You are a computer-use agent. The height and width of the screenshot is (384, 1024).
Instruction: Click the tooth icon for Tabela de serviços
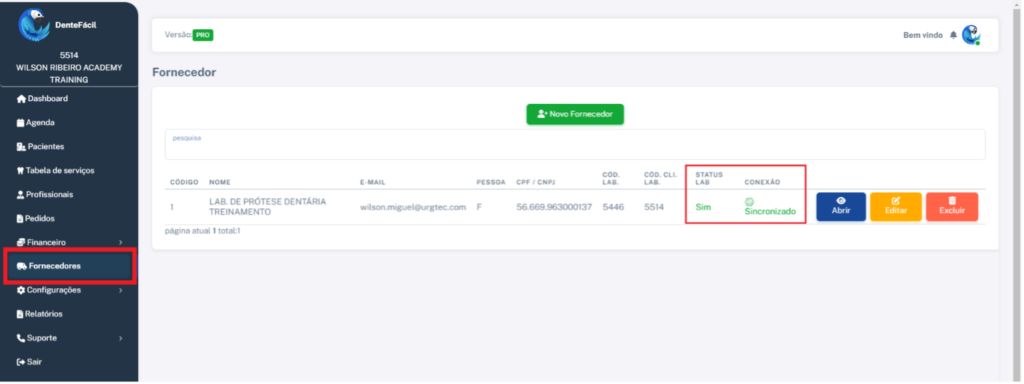pos(20,170)
